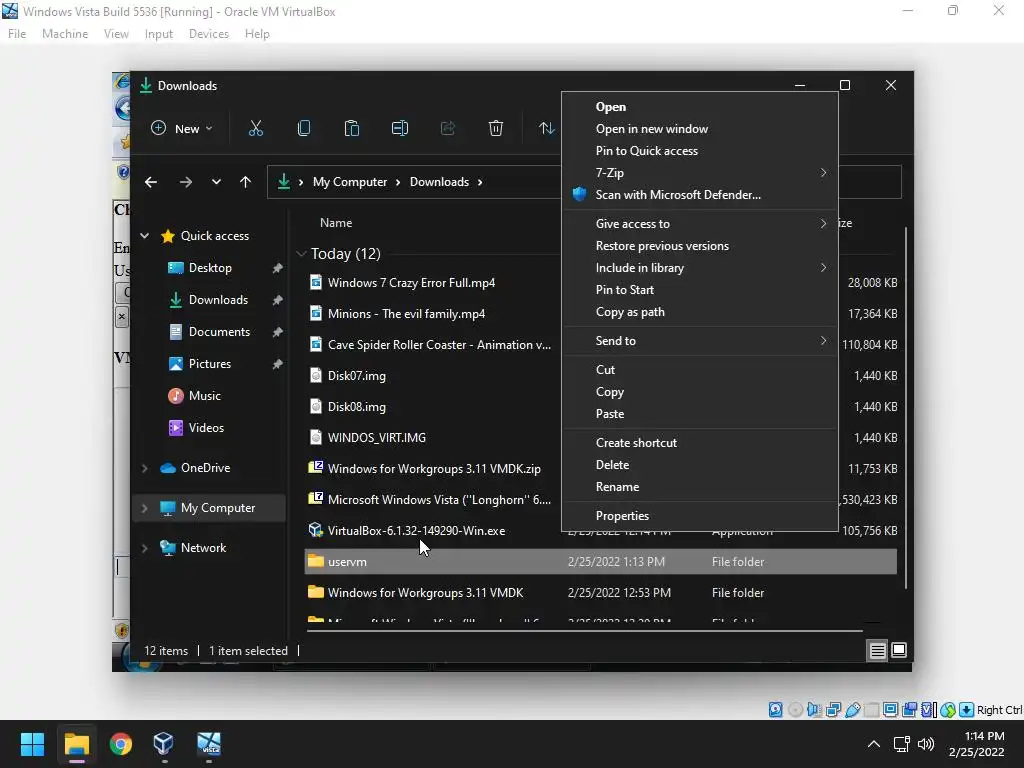Select Windows for Workgroups 3.11 VMDK folder
Viewport: 1024px width, 768px height.
coord(425,593)
